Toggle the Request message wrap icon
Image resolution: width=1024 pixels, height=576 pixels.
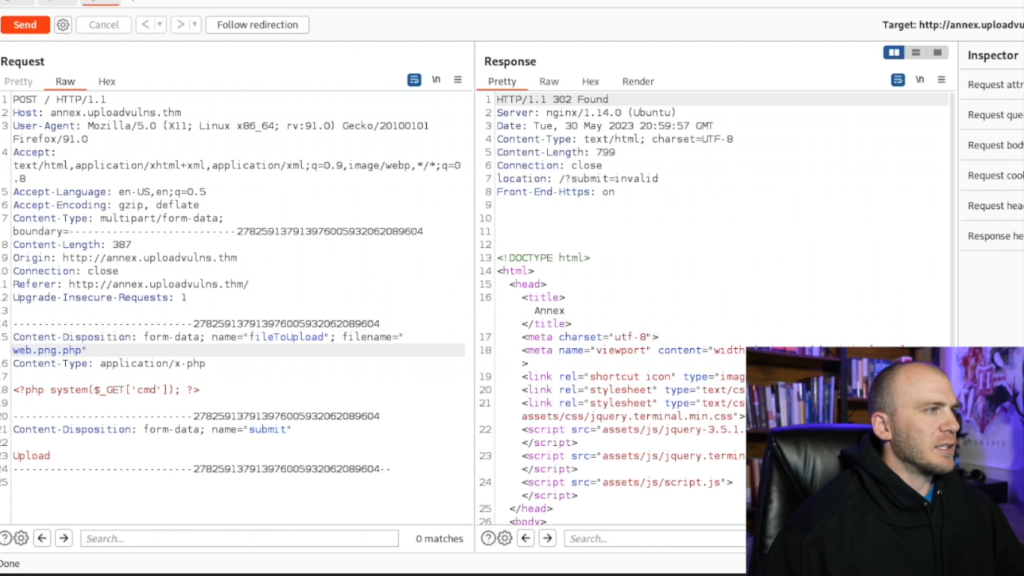(x=414, y=80)
